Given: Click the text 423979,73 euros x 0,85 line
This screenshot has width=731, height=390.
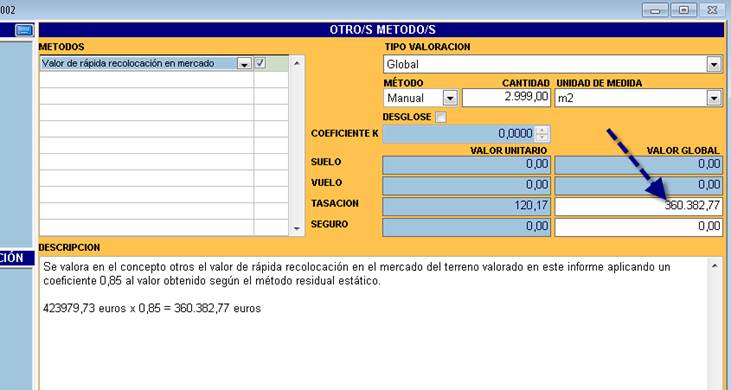Looking at the screenshot, I should [x=152, y=308].
